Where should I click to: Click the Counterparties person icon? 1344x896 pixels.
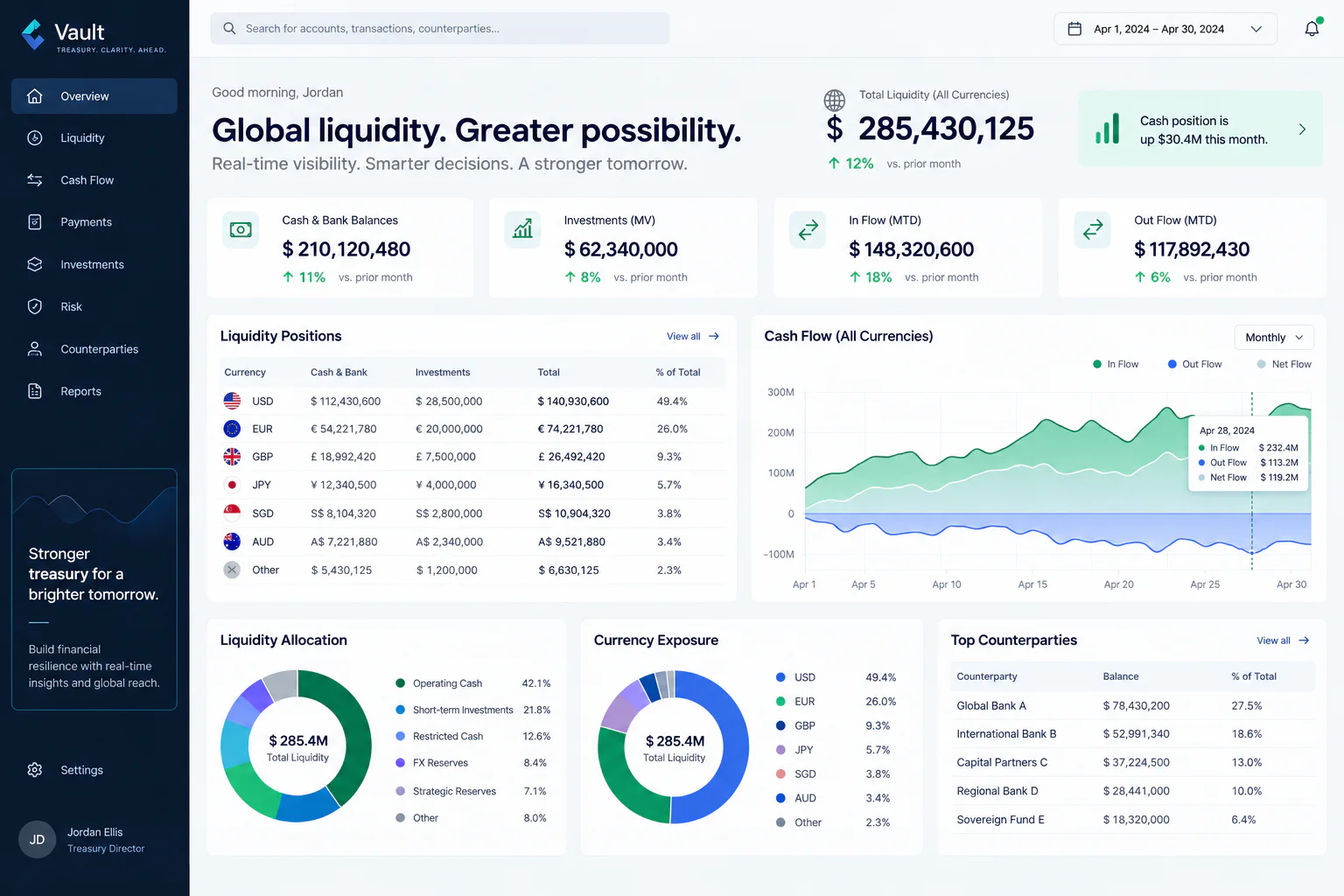(35, 349)
